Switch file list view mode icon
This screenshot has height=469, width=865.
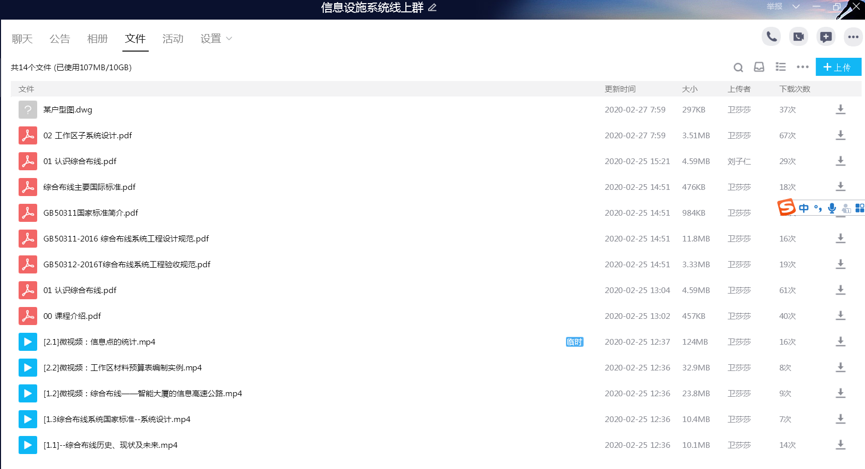[x=781, y=67]
